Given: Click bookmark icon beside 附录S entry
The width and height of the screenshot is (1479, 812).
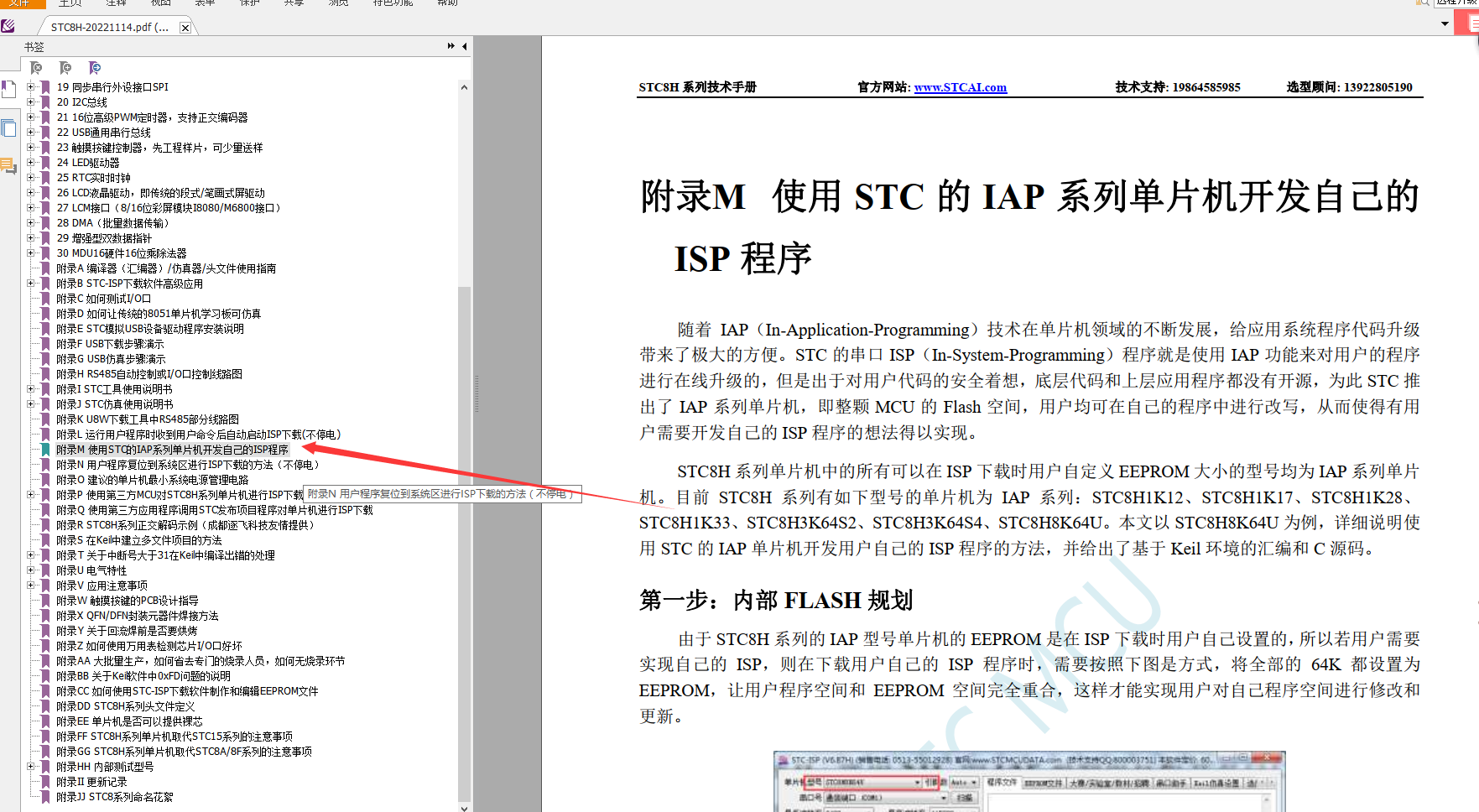Looking at the screenshot, I should pos(46,540).
